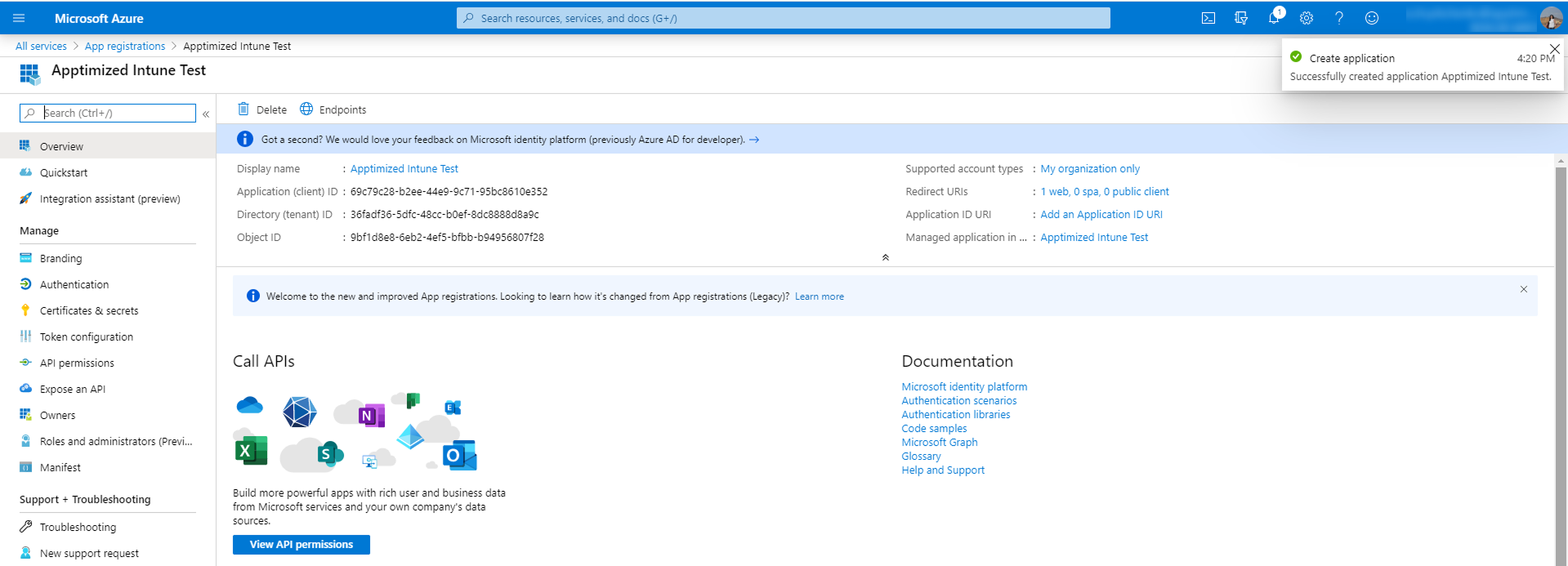Click the Integration assistant rocket icon
This screenshot has width=1568, height=566.
tap(25, 198)
